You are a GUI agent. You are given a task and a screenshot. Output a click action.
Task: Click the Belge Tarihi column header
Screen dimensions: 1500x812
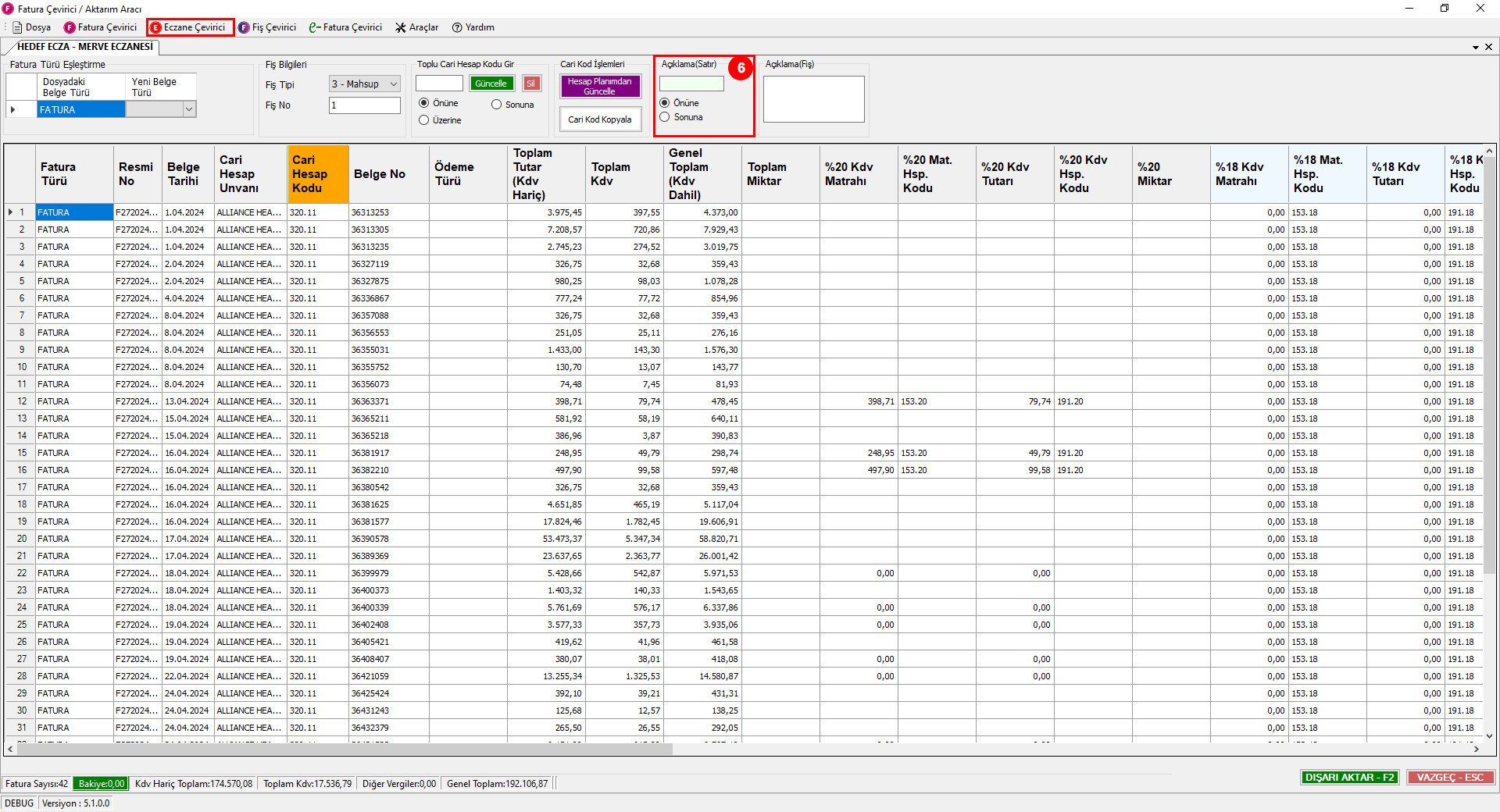tap(187, 174)
